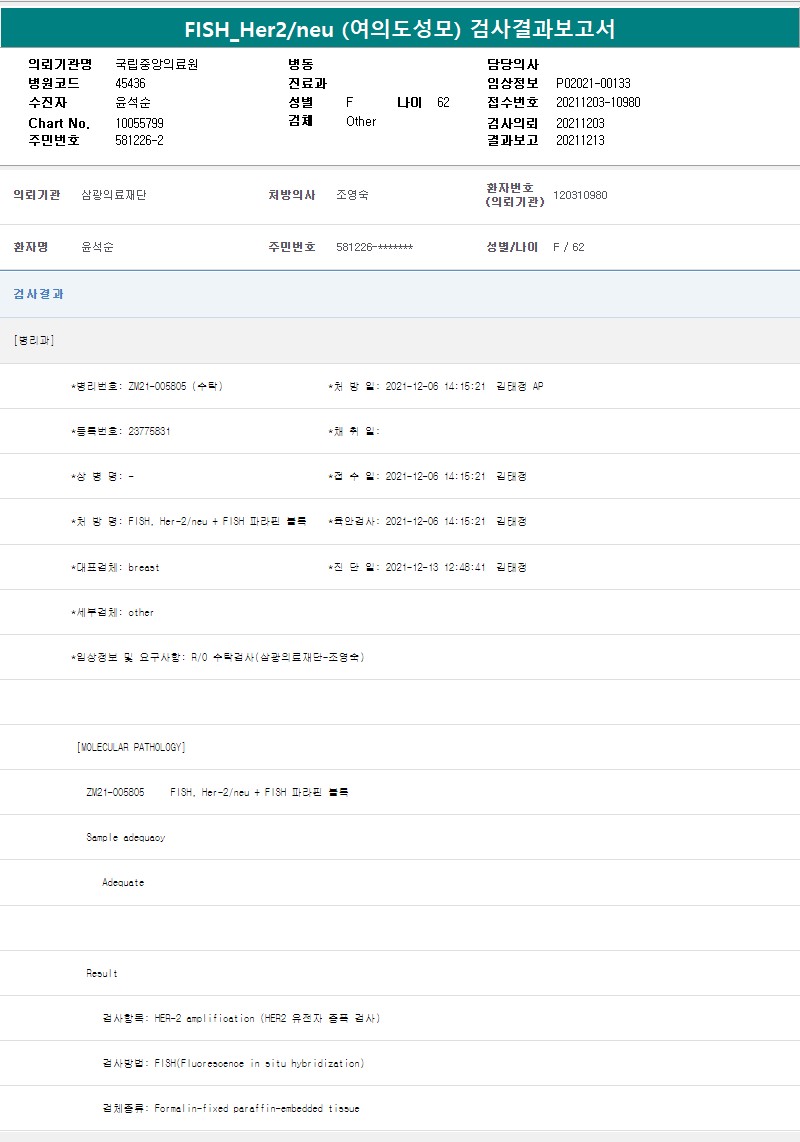The height and width of the screenshot is (1142, 800).
Task: Select reception number 20211203-10980
Action: point(597,103)
